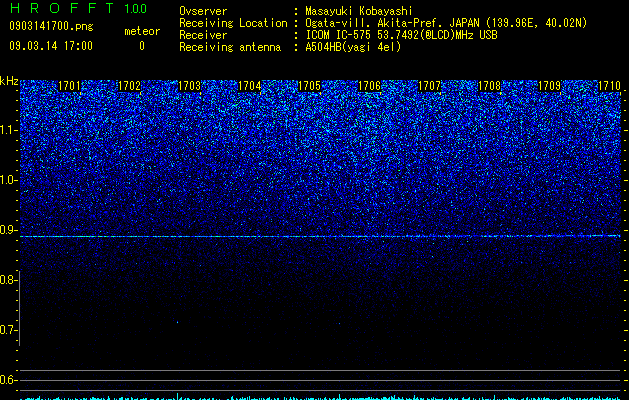
Task: Click the Masayuki Kobayashi observer name
Action: click(359, 11)
